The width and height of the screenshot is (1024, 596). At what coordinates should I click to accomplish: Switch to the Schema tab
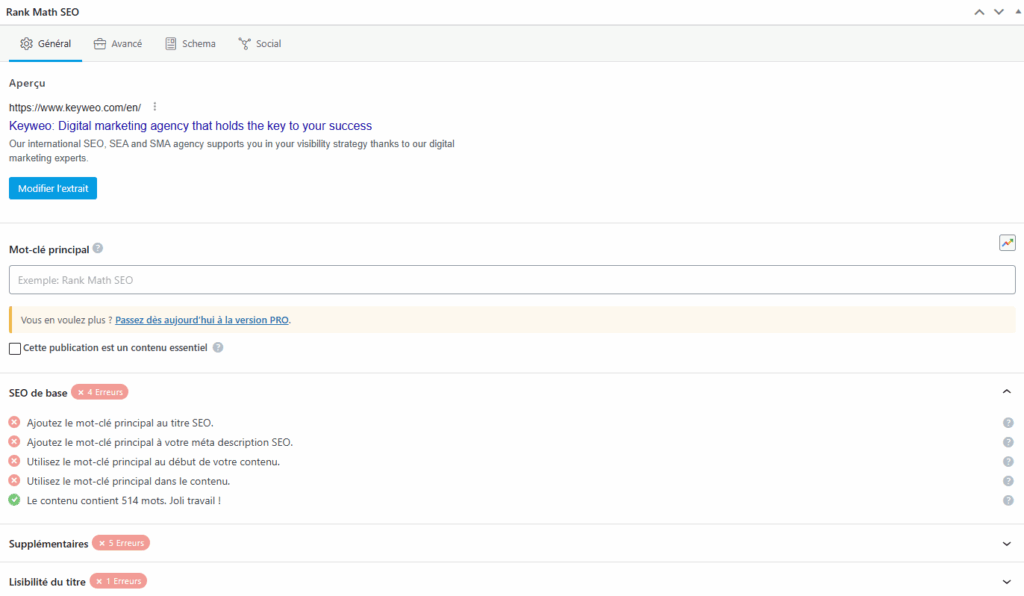[190, 43]
